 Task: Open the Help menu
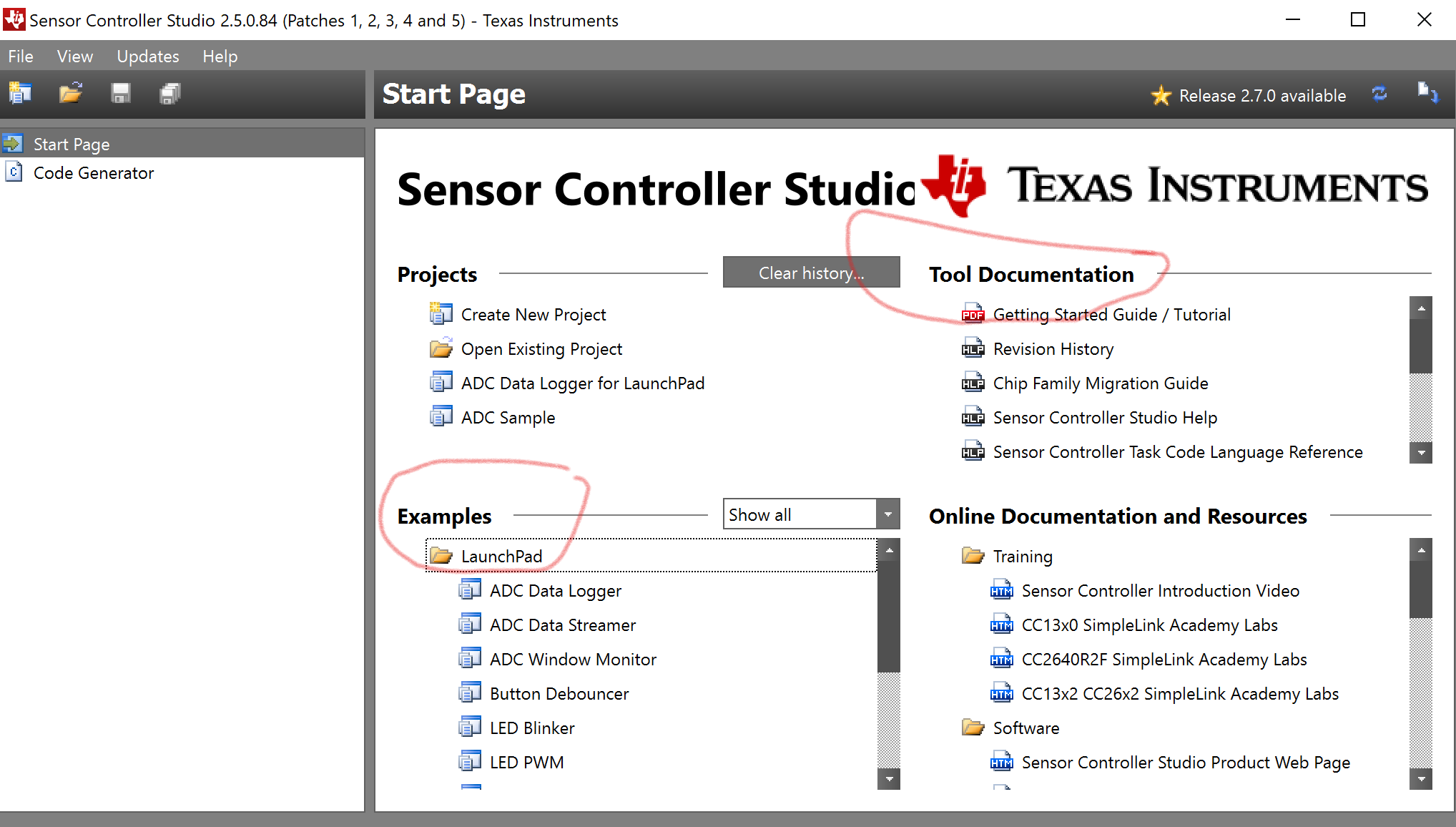coord(220,57)
